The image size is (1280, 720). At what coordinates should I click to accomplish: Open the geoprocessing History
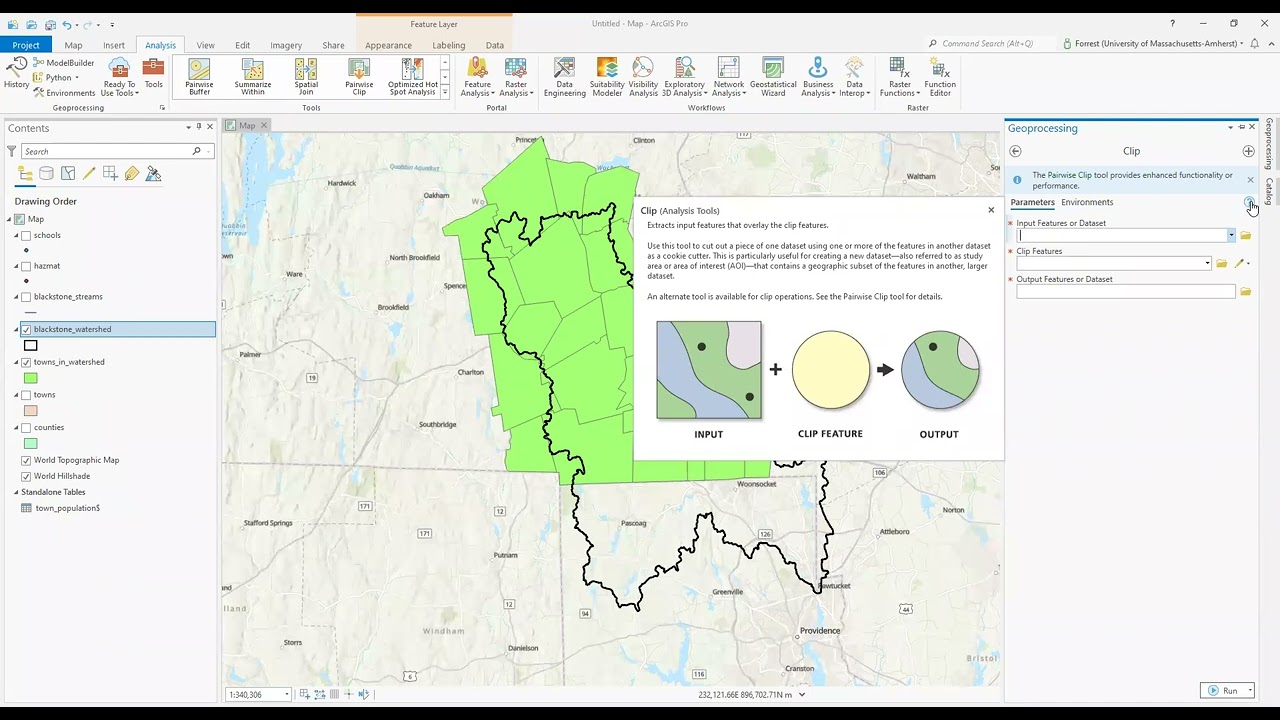point(16,72)
